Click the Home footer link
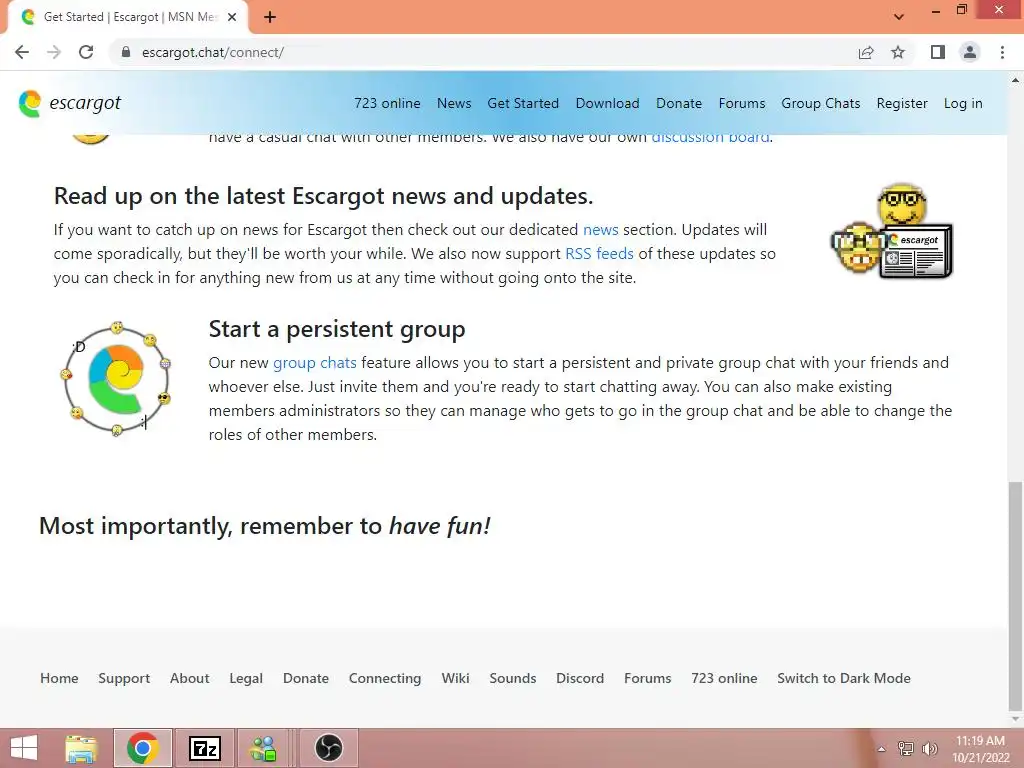 click(x=59, y=678)
